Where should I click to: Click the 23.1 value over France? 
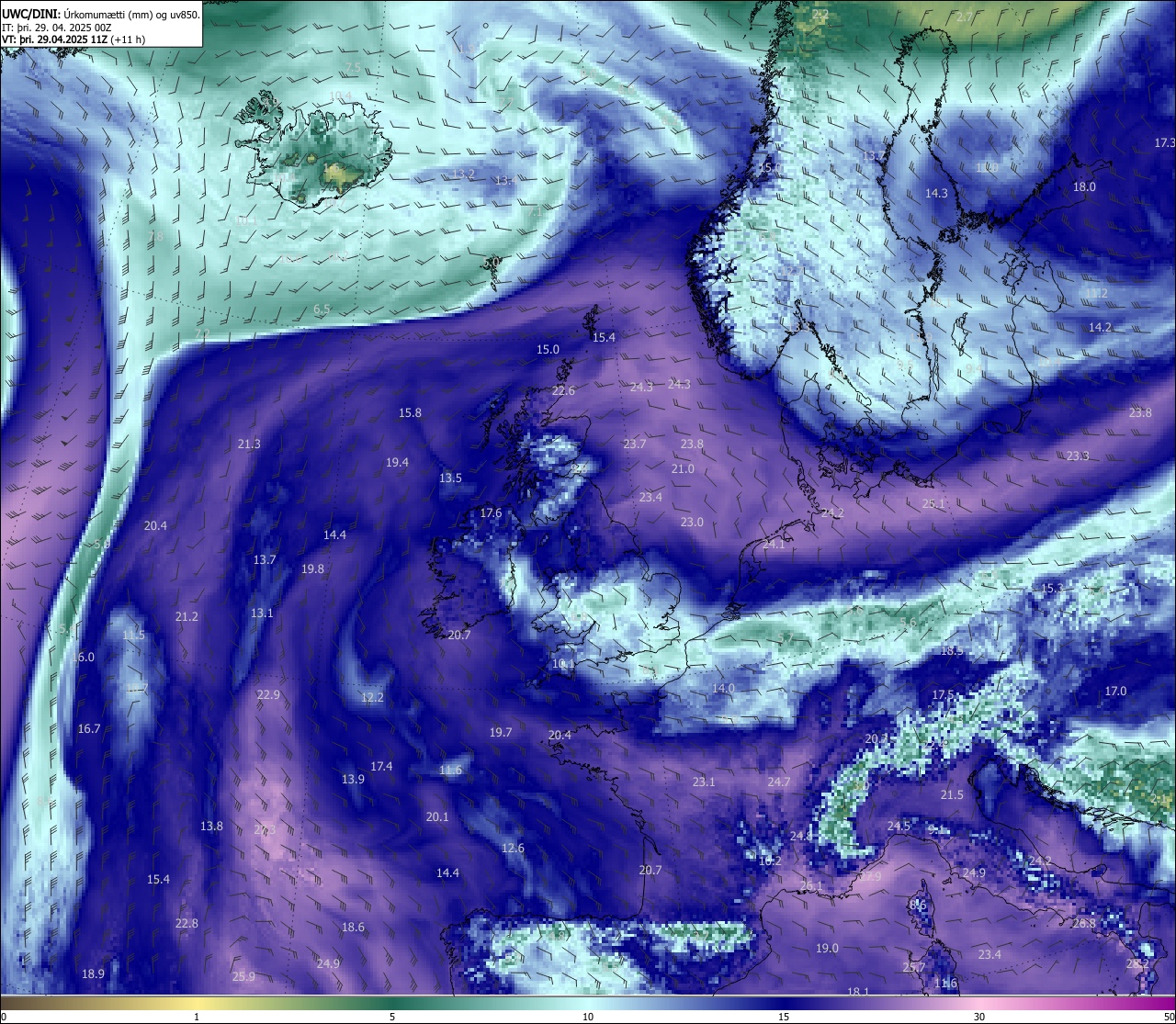pos(704,782)
